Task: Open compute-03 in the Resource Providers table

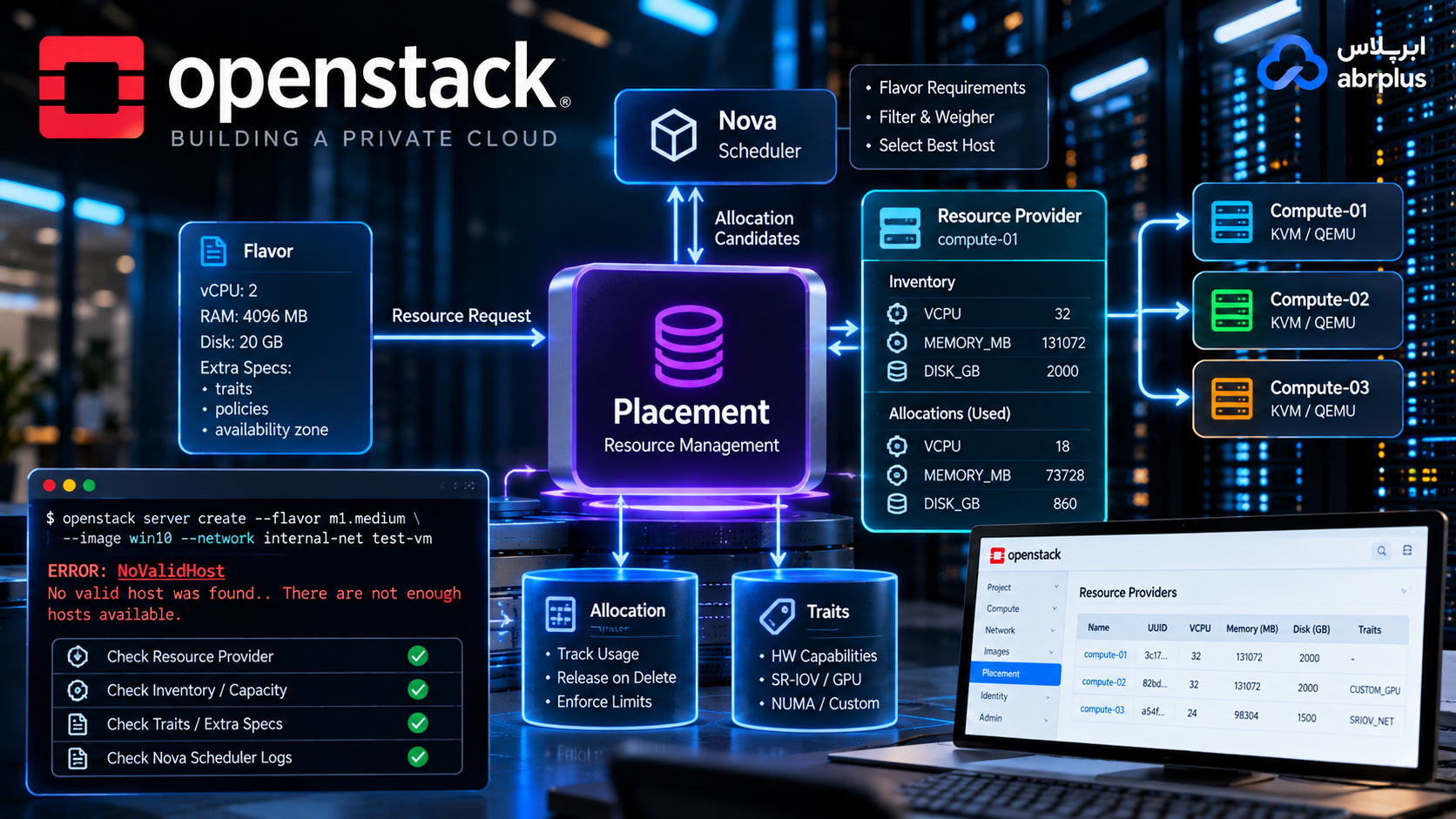Action: pyautogui.click(x=1102, y=710)
